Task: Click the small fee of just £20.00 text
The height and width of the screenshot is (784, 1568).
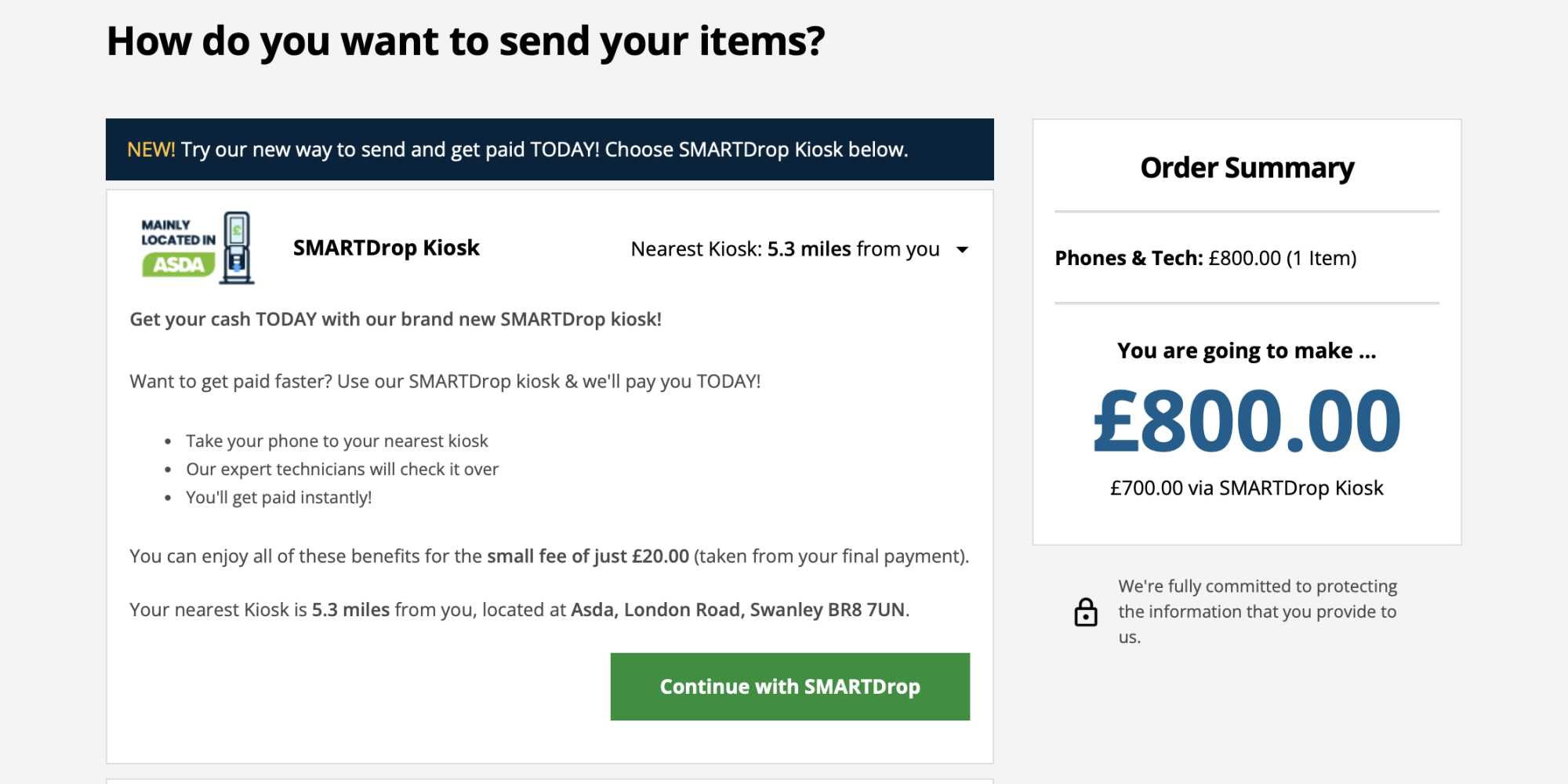Action: coord(587,557)
